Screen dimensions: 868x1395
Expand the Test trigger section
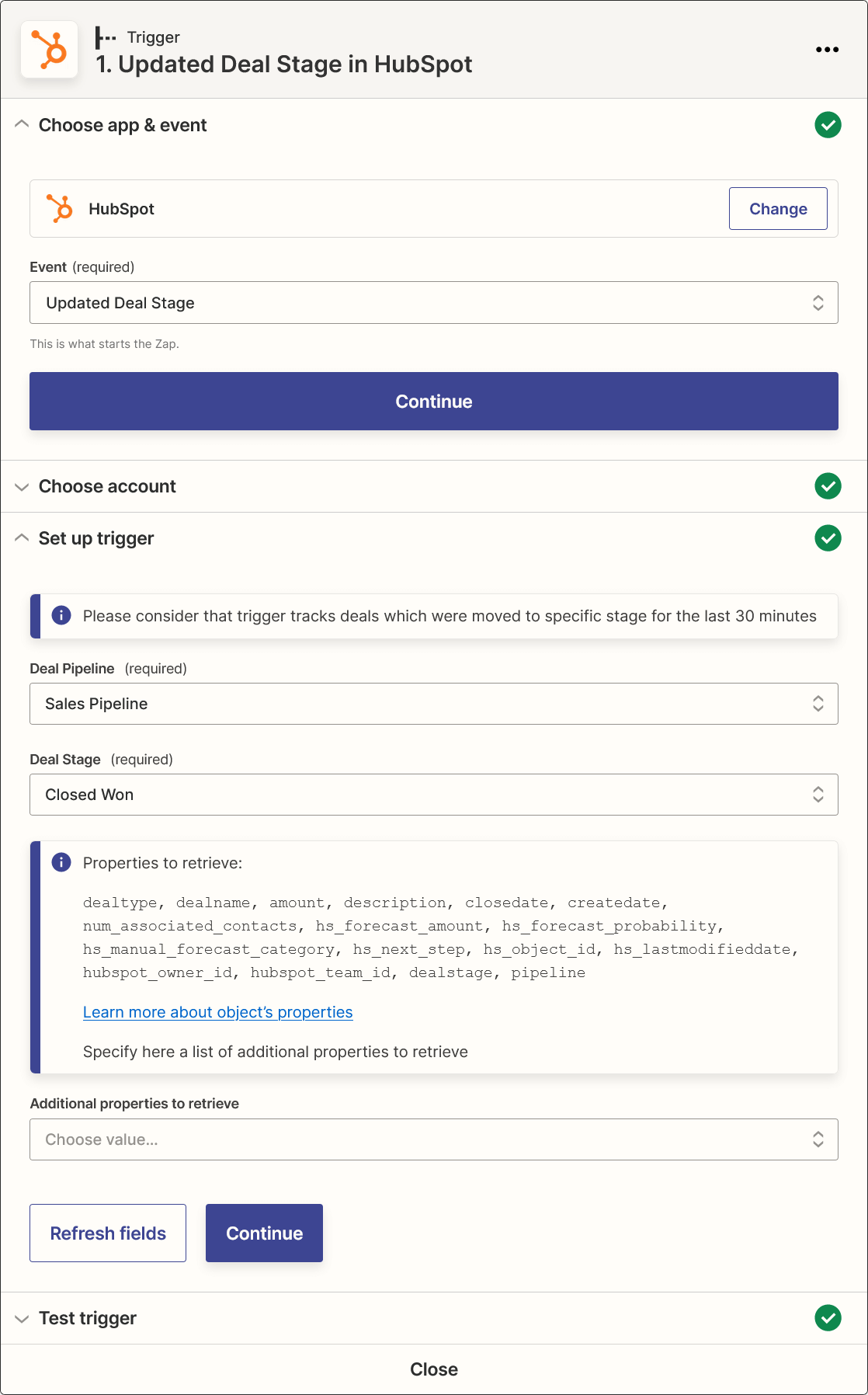(22, 1319)
